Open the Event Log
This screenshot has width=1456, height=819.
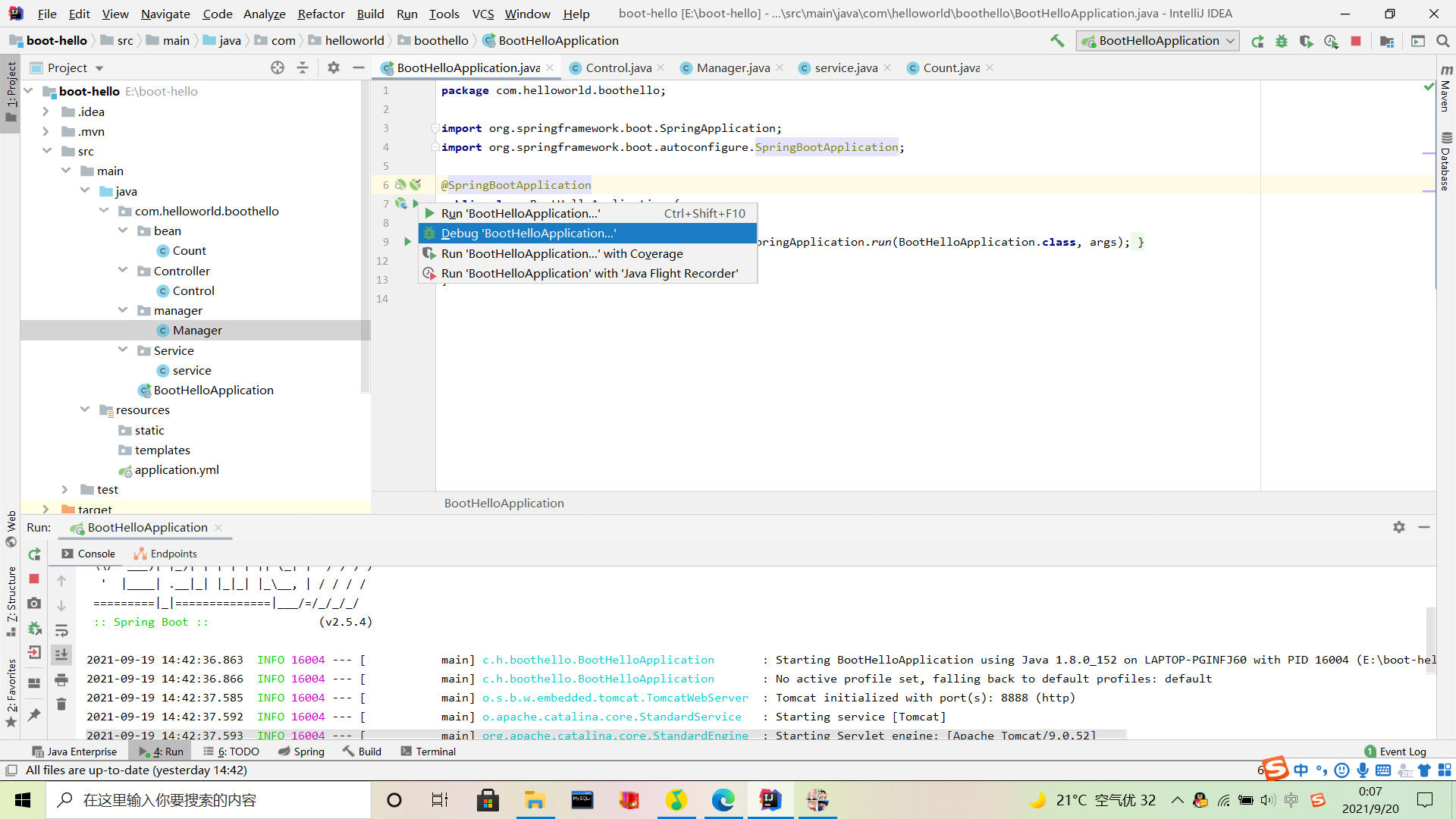[1402, 751]
